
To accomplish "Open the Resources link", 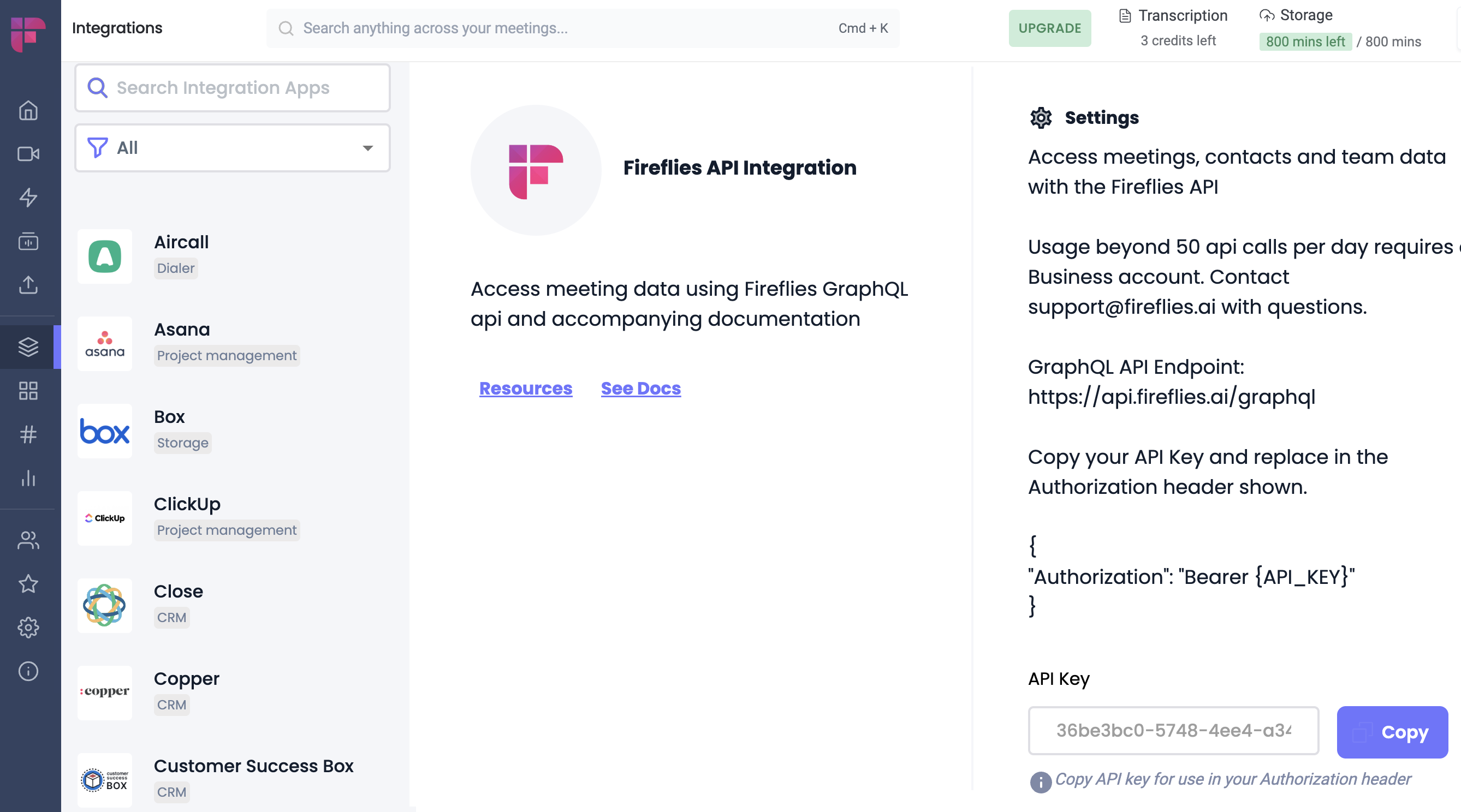I will 525,389.
